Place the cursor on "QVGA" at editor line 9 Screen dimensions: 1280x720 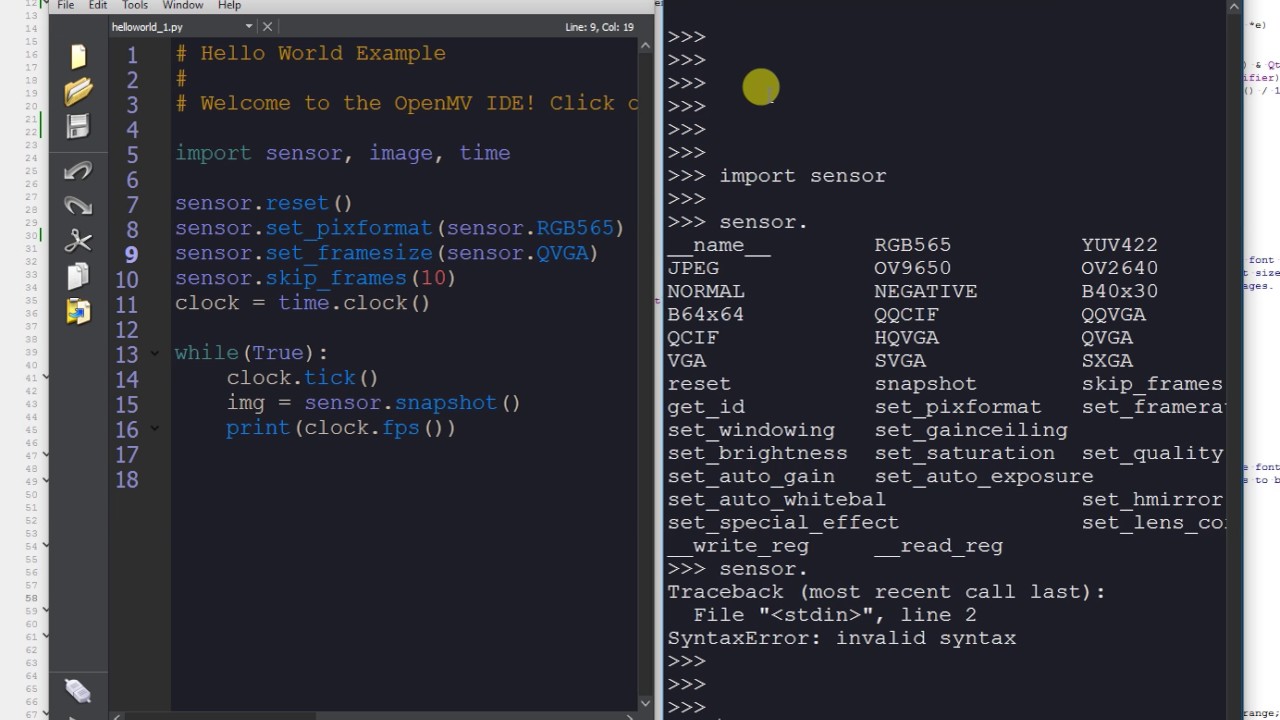click(x=562, y=253)
